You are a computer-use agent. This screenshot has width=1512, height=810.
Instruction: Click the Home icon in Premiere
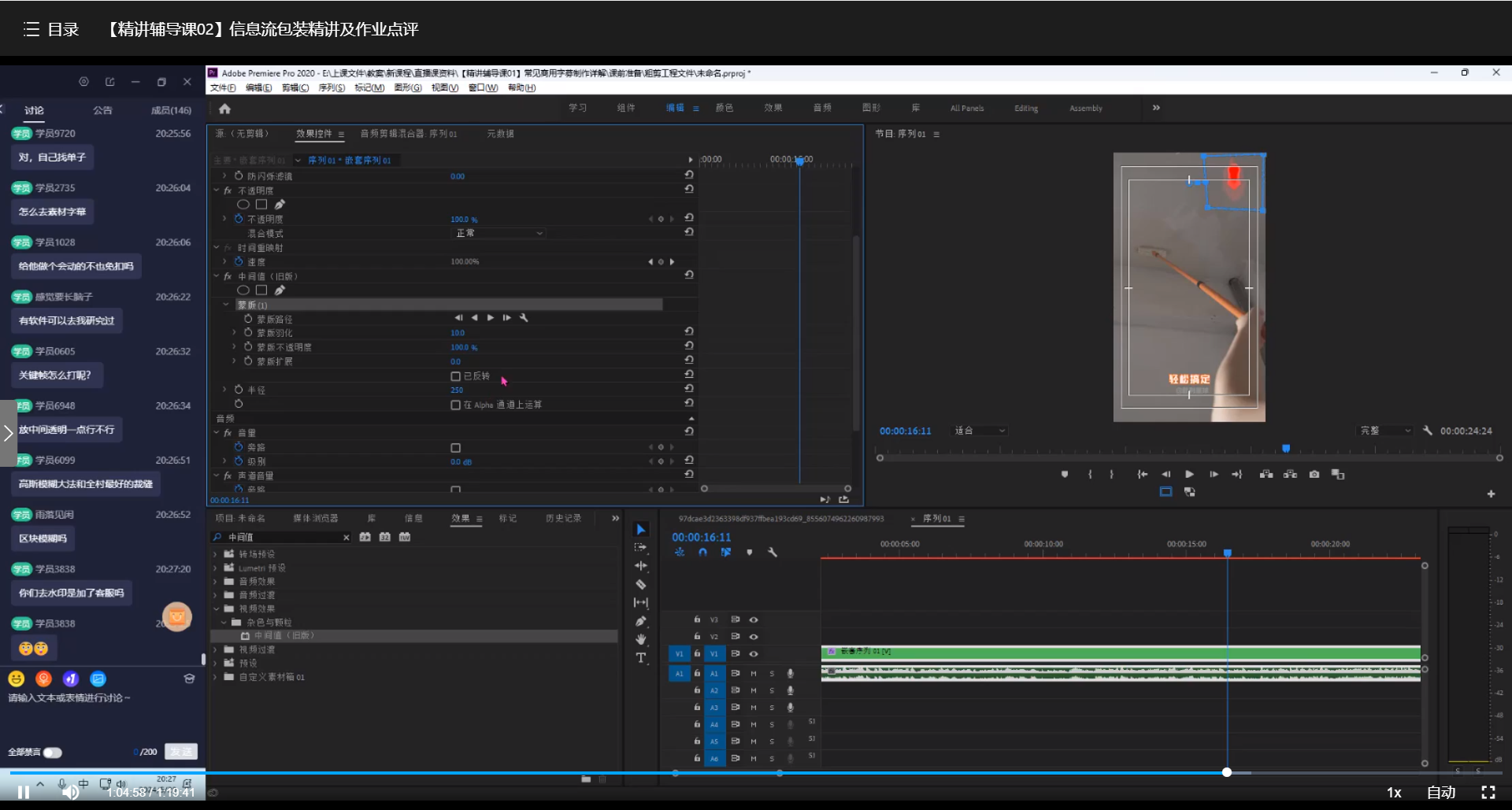(x=225, y=109)
